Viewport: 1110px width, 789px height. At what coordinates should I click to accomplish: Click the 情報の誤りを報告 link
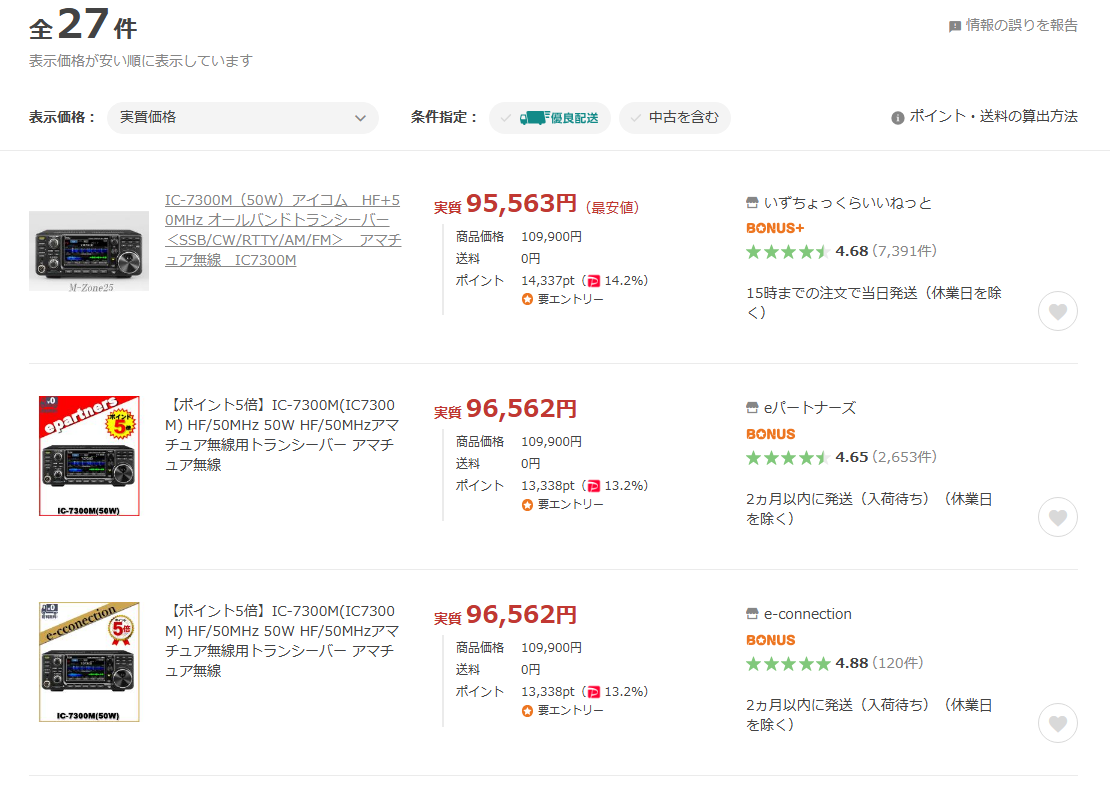1022,25
